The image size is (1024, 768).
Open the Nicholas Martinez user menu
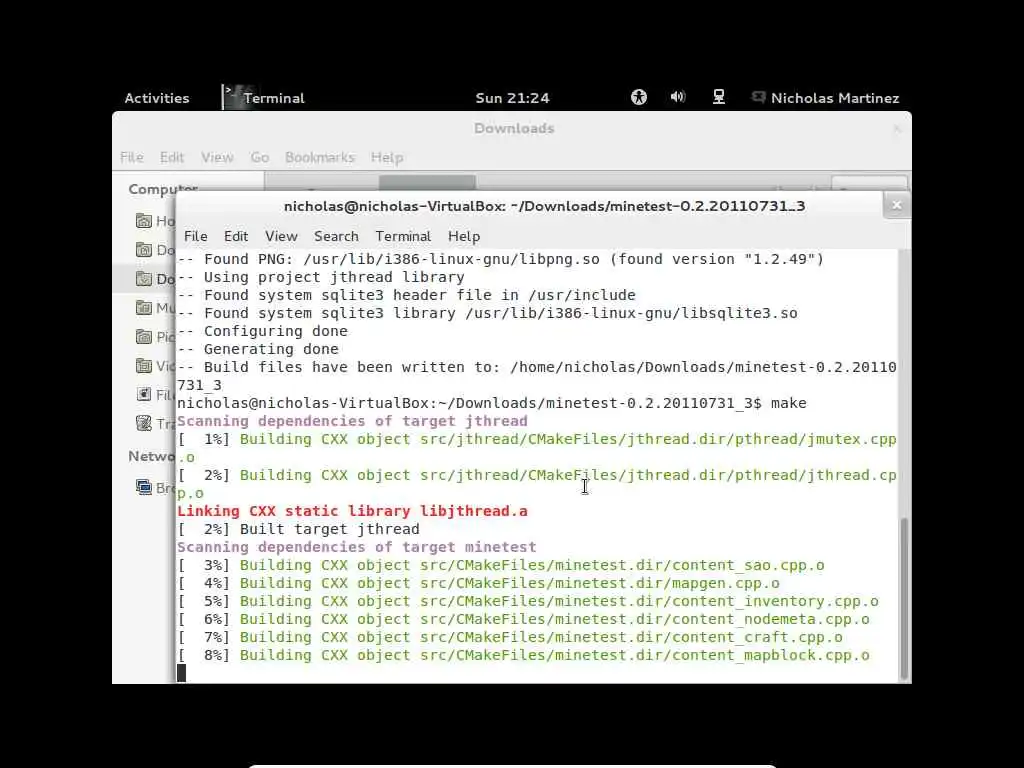[x=835, y=98]
